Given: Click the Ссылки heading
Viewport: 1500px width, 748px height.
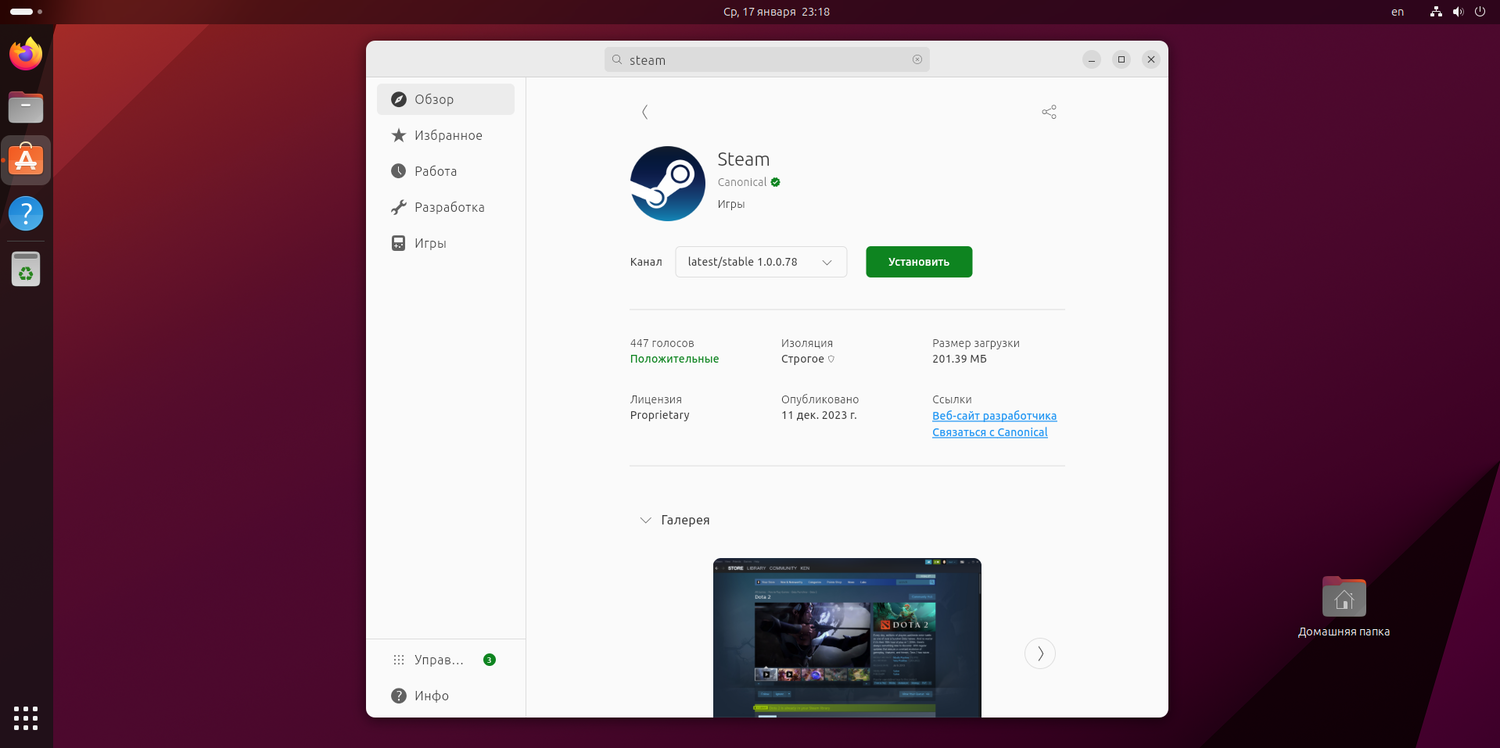Looking at the screenshot, I should point(952,399).
